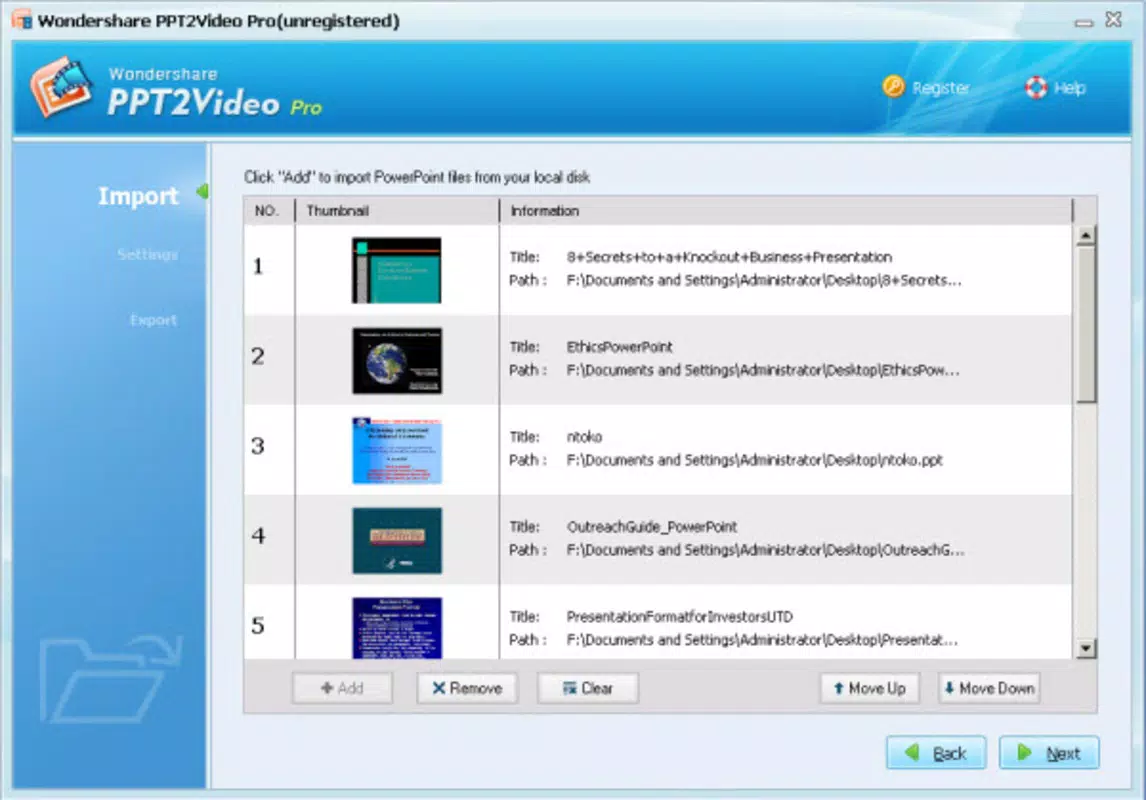Click row number 1 in list

point(258,266)
